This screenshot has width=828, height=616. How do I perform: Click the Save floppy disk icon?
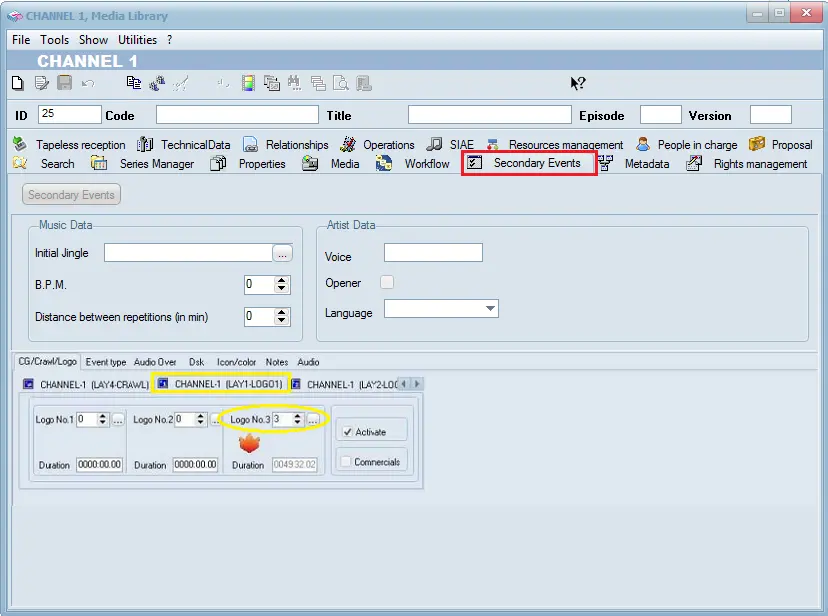point(65,84)
